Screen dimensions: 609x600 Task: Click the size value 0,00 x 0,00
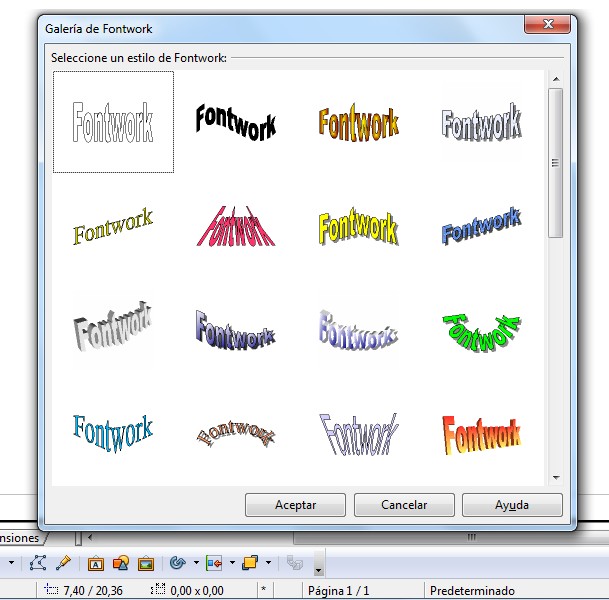pos(197,591)
